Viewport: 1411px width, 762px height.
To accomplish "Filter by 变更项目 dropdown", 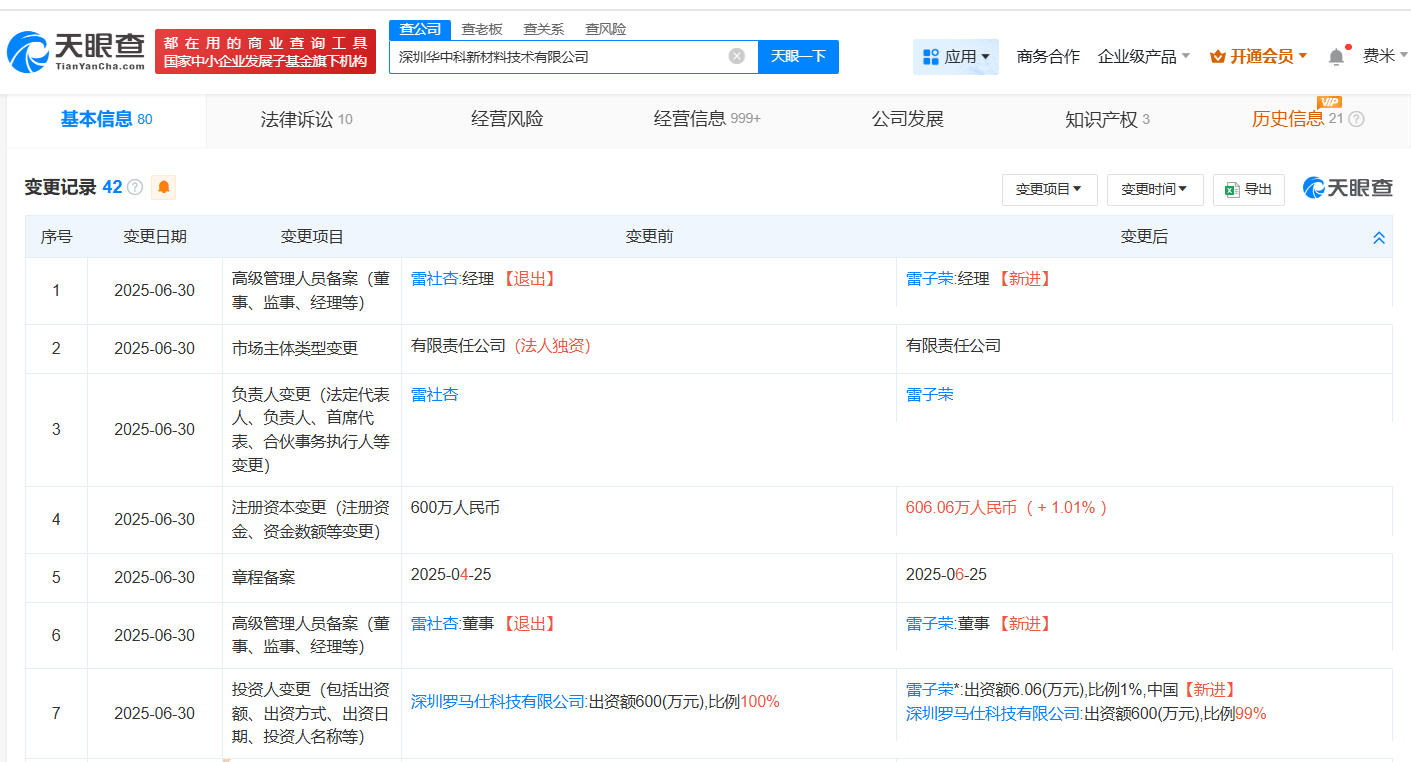I will coord(1049,189).
